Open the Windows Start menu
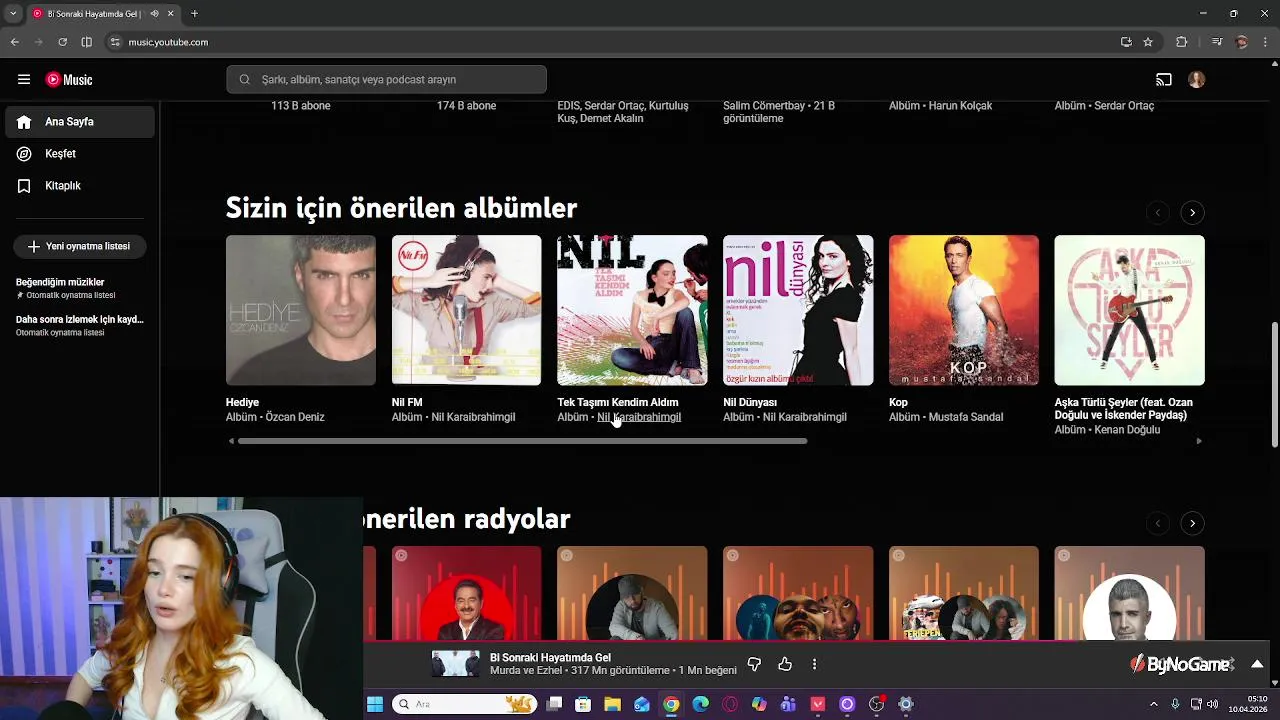The height and width of the screenshot is (720, 1280). pos(375,704)
